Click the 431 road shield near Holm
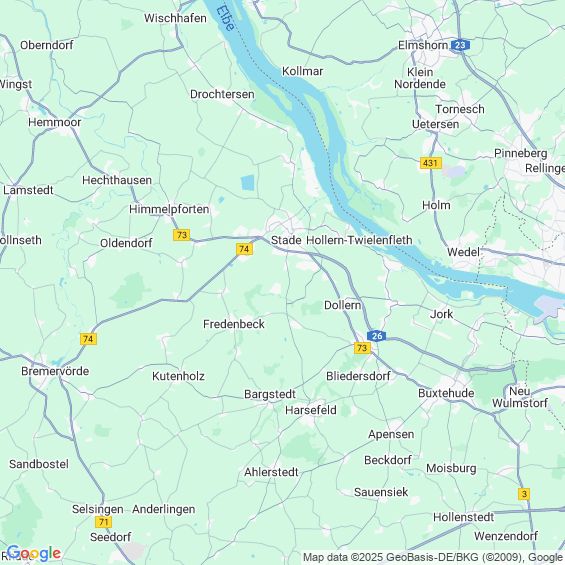Viewport: 565px width, 565px height. [431, 163]
